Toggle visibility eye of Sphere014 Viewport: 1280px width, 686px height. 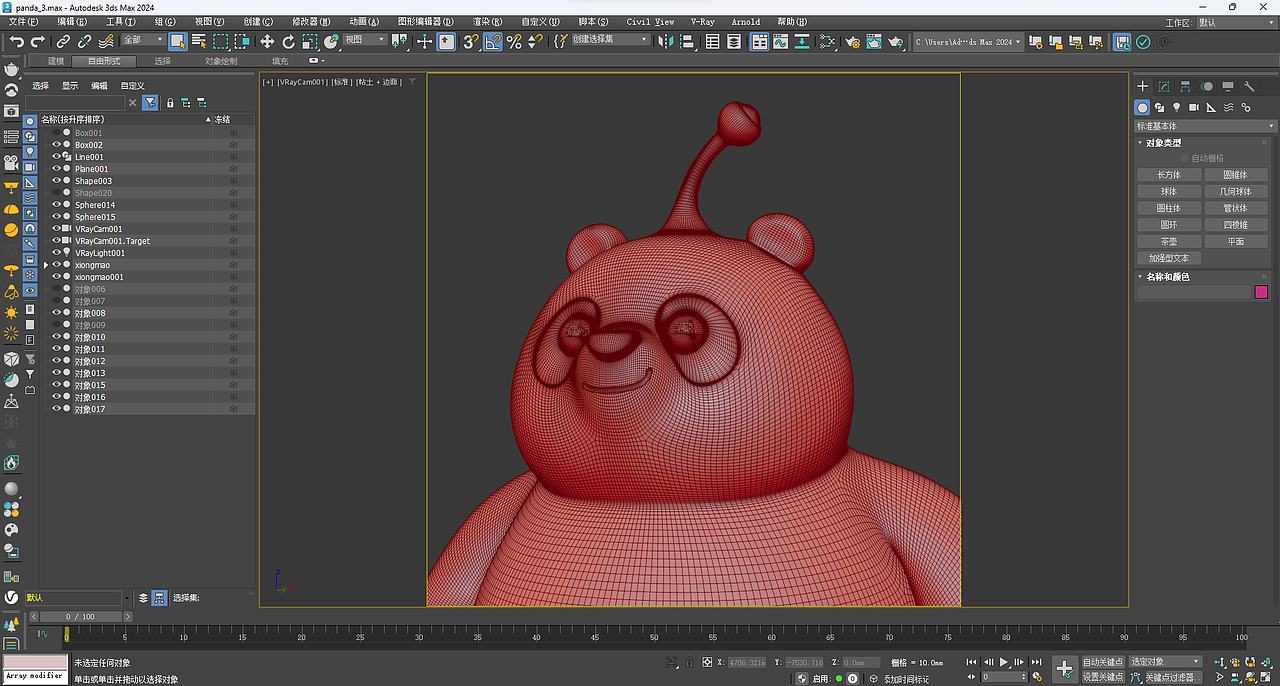(x=56, y=205)
